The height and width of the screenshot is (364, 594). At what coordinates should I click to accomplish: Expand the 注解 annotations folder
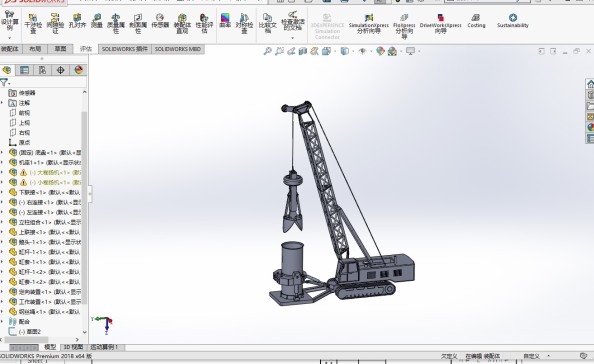2,103
